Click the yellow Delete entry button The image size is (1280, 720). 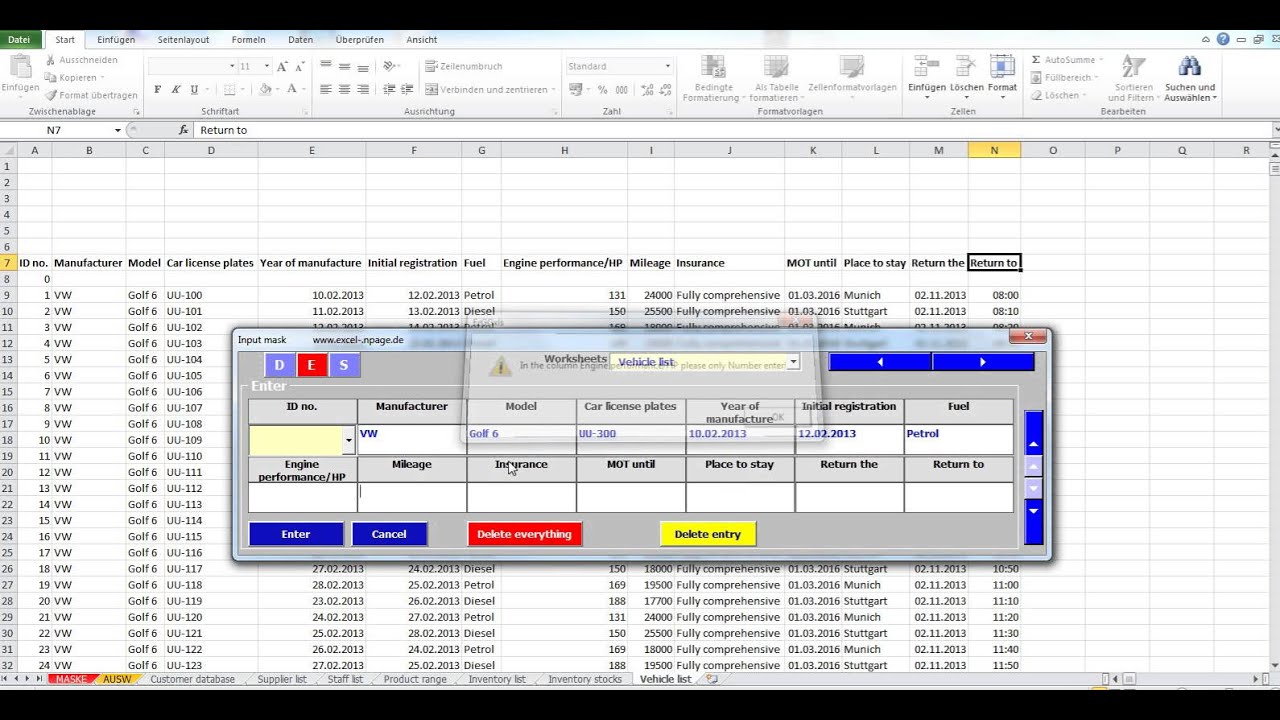coord(708,534)
